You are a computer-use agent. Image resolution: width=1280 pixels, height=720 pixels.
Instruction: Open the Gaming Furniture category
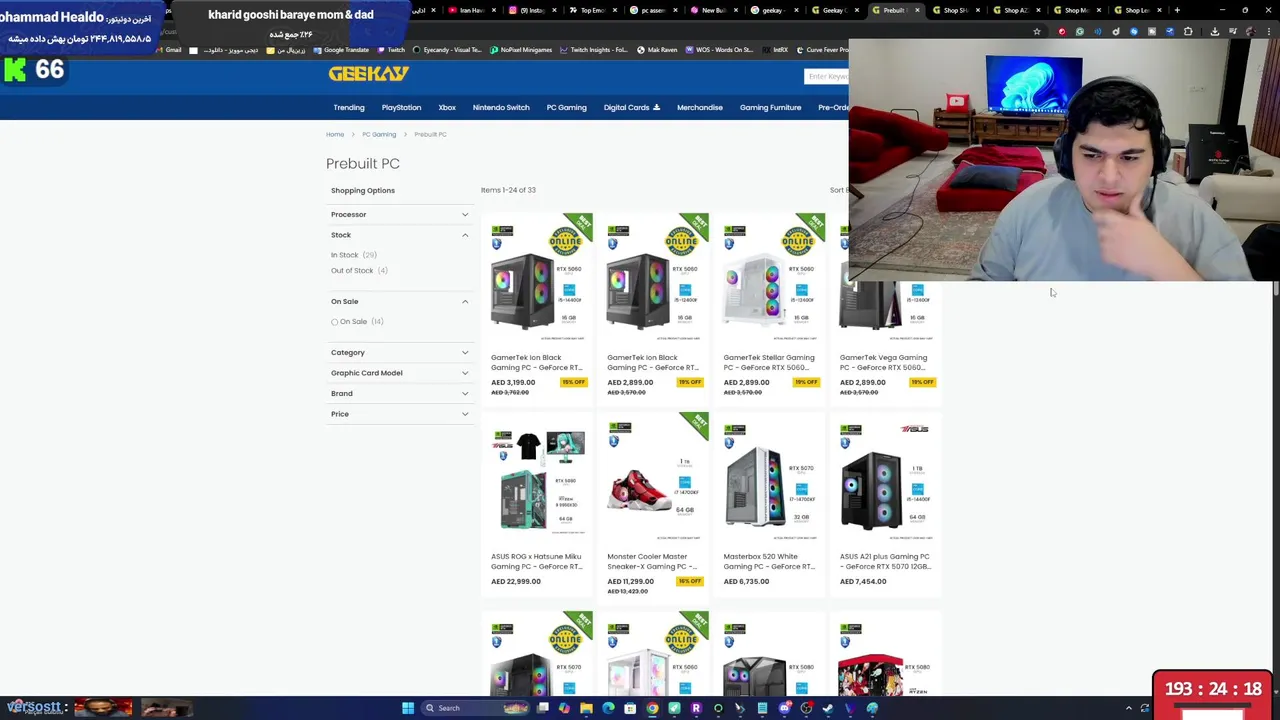770,107
